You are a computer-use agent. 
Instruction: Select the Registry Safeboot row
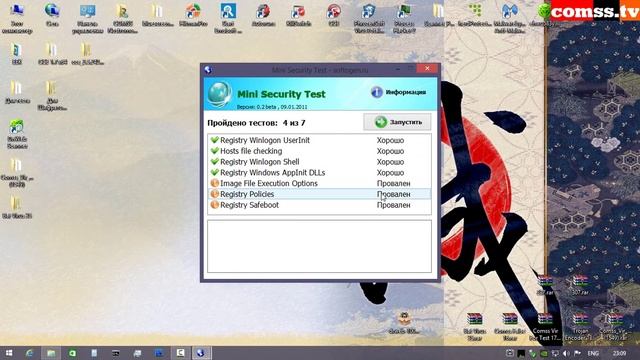pos(319,205)
